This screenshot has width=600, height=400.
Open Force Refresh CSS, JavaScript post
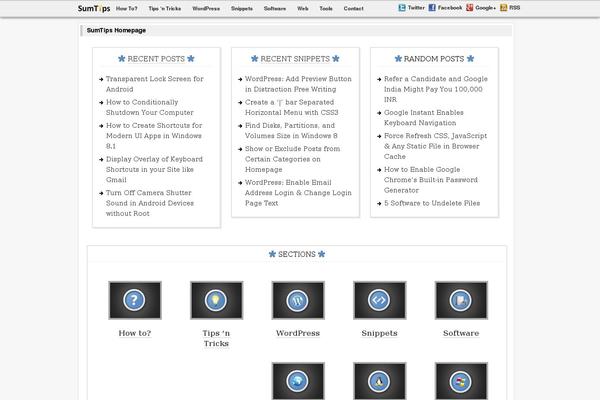435,146
